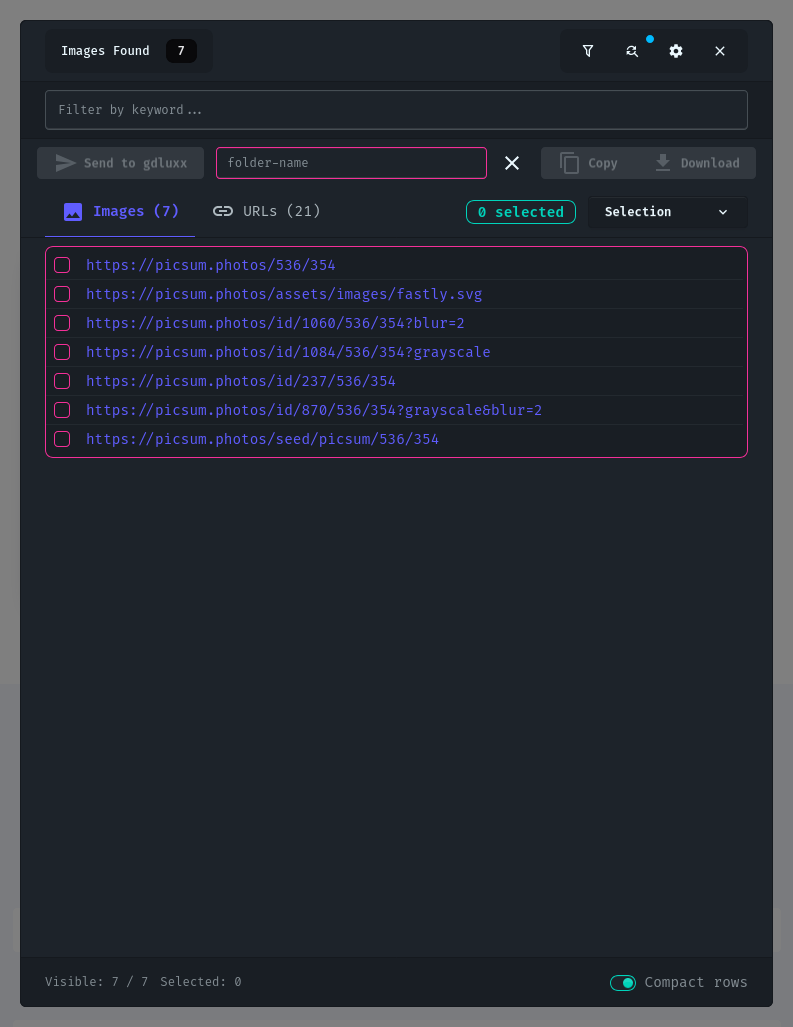Click the refresh search icon
The height and width of the screenshot is (1027, 793).
(632, 51)
